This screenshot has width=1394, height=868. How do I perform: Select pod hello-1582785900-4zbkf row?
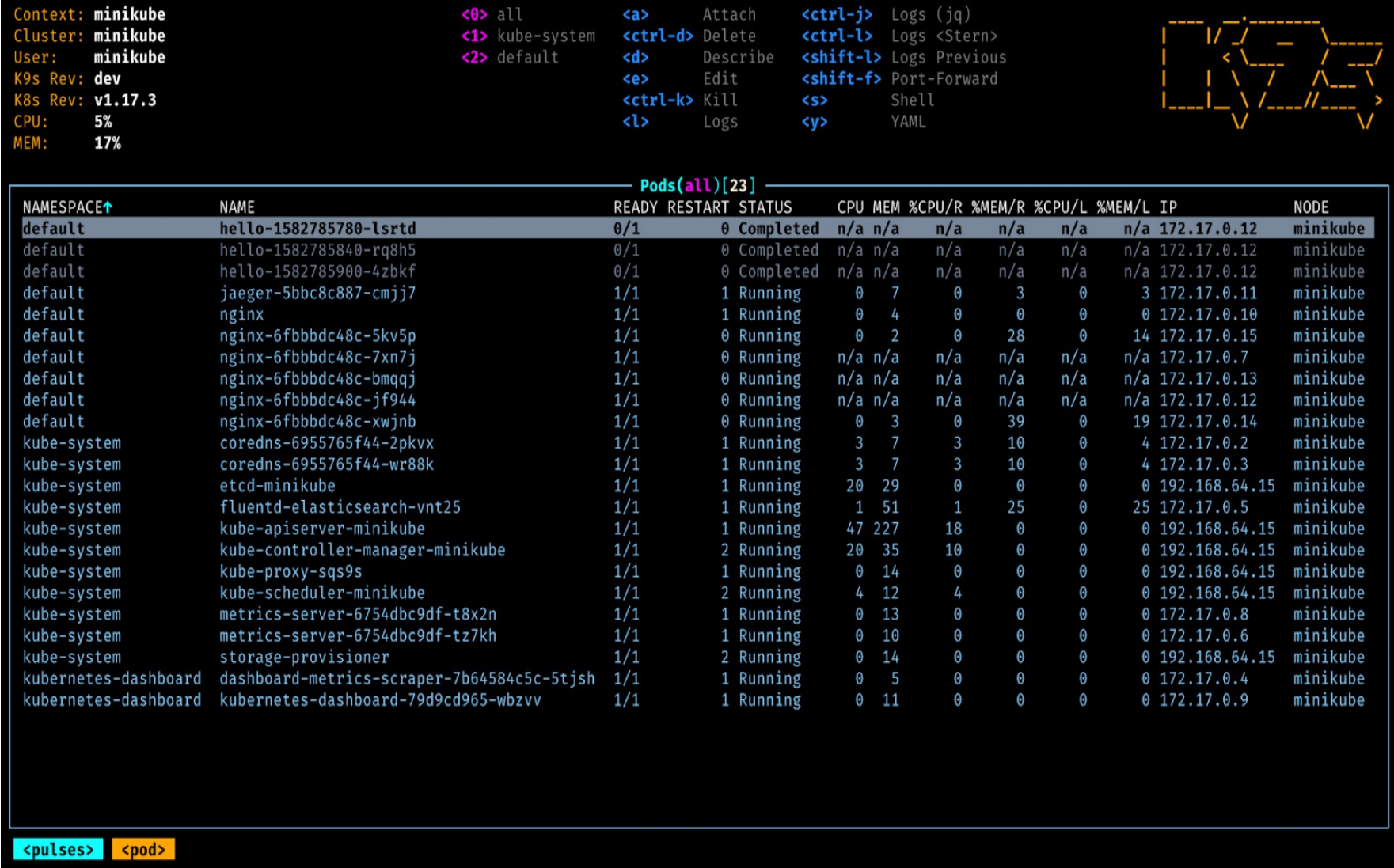[698, 271]
